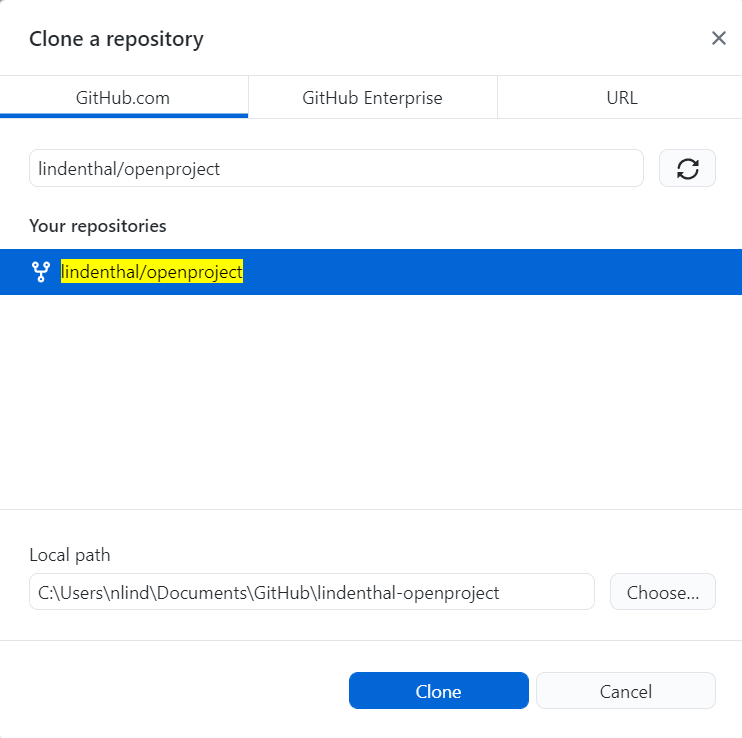Image resolution: width=742 pixels, height=738 pixels.
Task: Click empty space below the repository list
Action: (x=370, y=400)
